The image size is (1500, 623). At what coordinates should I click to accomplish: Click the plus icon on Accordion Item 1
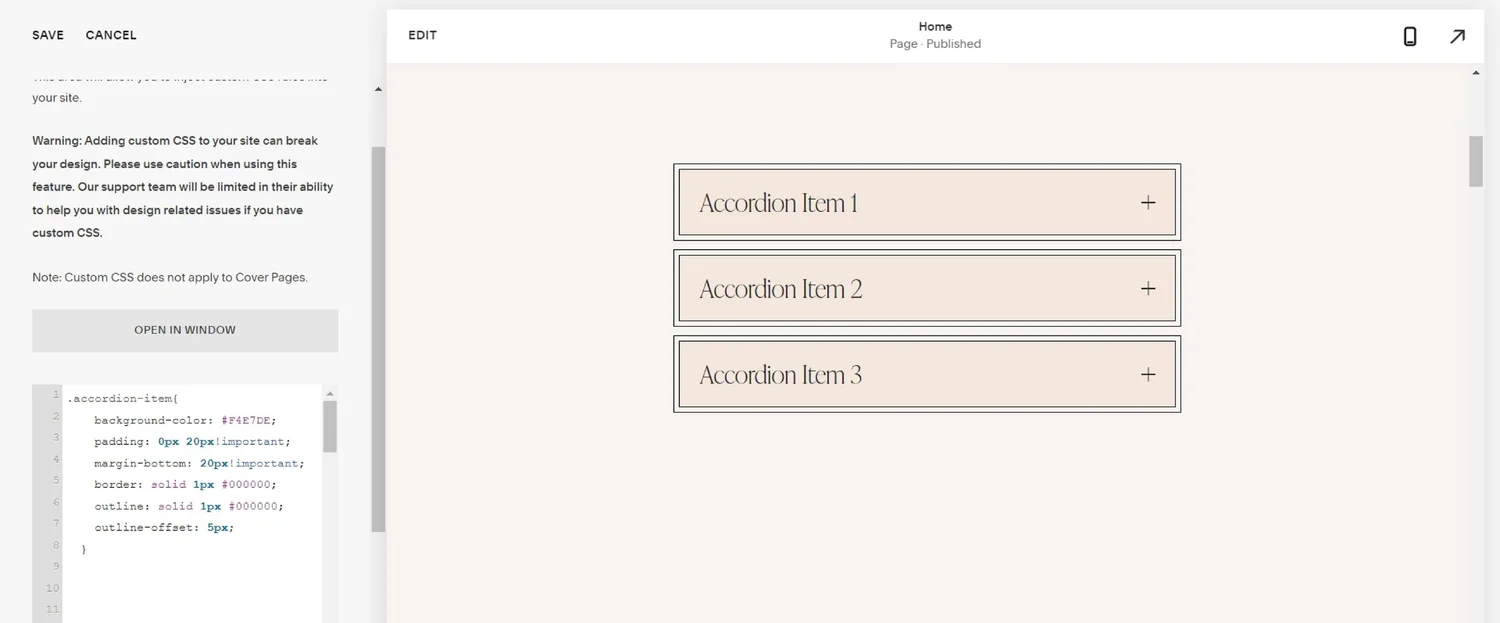click(1147, 202)
